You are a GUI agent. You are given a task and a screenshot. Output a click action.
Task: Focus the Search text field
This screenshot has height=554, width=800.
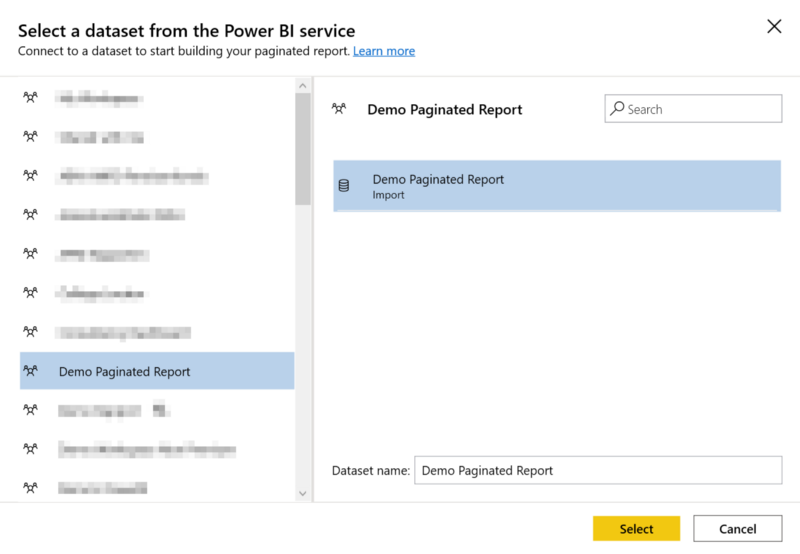tap(702, 109)
